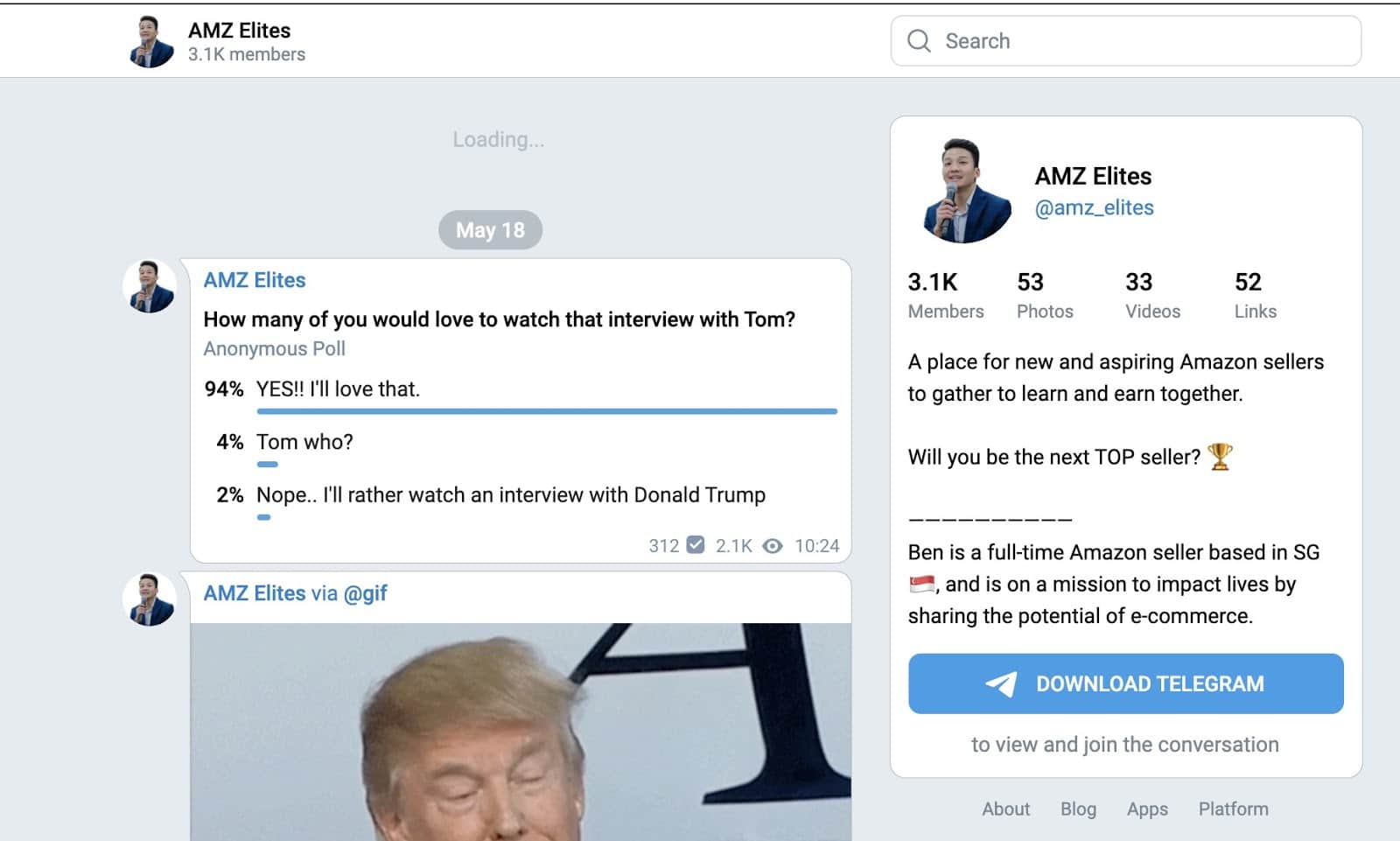
Task: Open the @amz_elites handle link
Action: point(1094,208)
